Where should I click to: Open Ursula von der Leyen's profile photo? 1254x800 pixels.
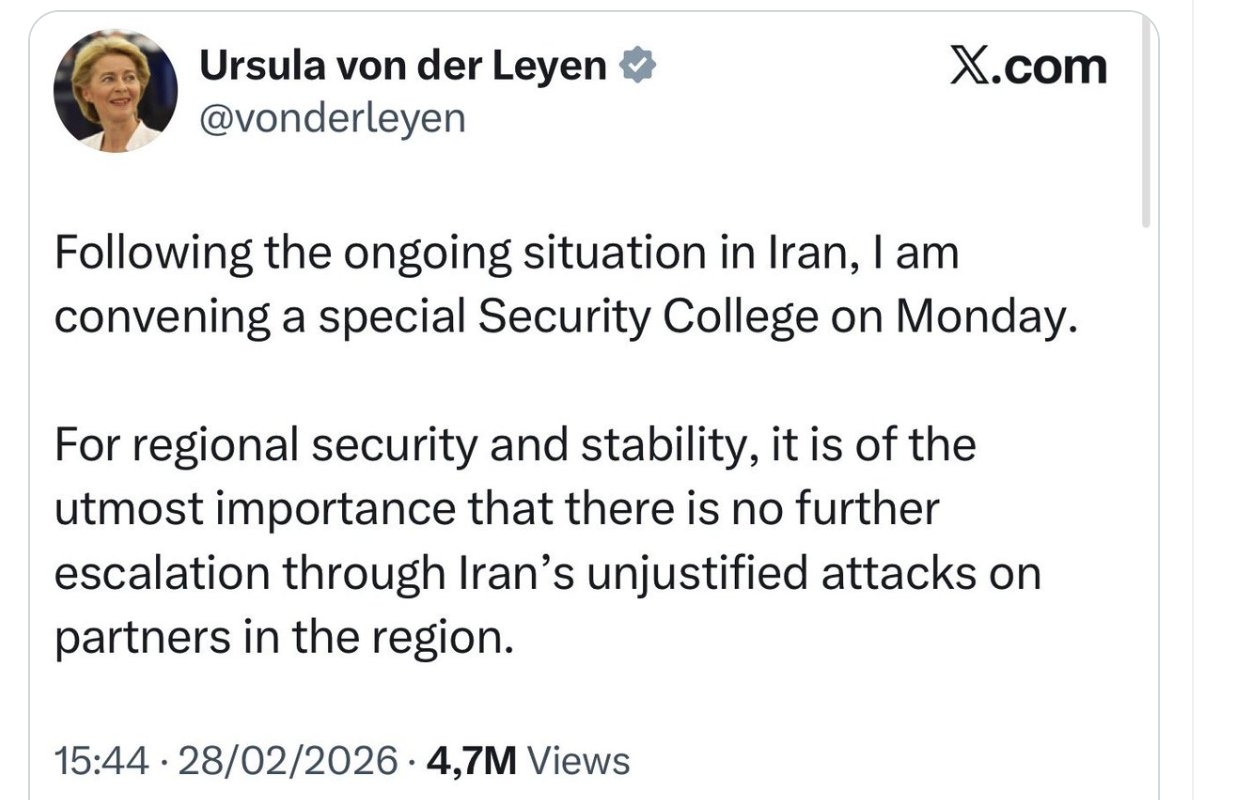click(115, 91)
